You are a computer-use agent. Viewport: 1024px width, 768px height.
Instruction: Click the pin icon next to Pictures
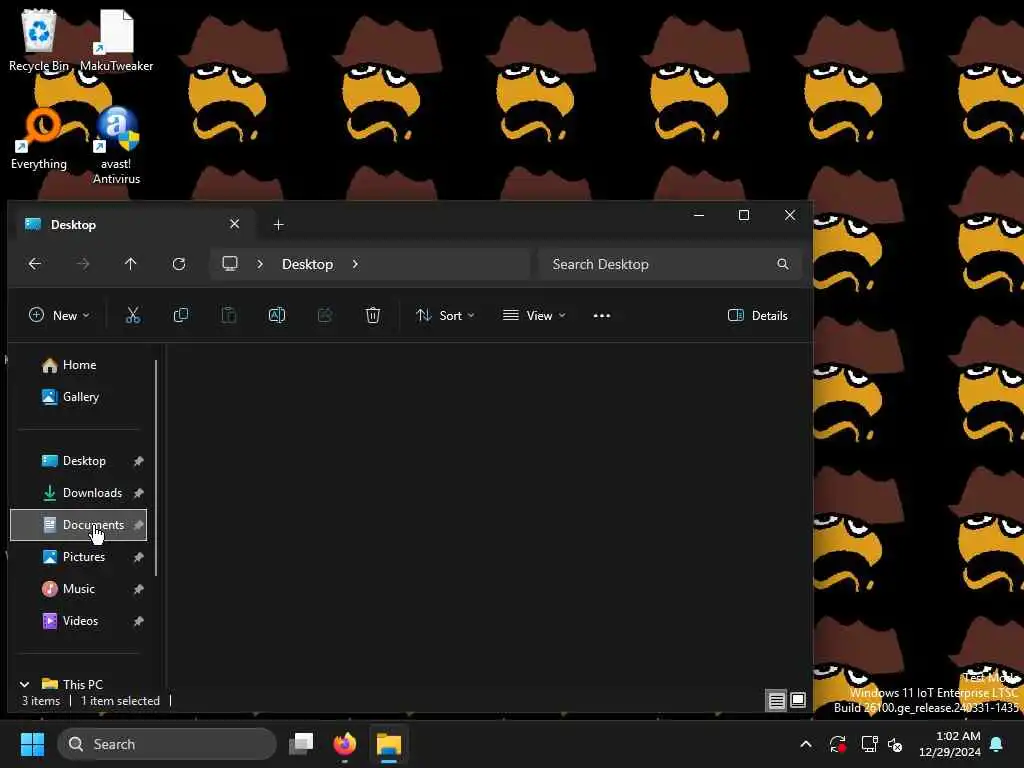(x=138, y=557)
